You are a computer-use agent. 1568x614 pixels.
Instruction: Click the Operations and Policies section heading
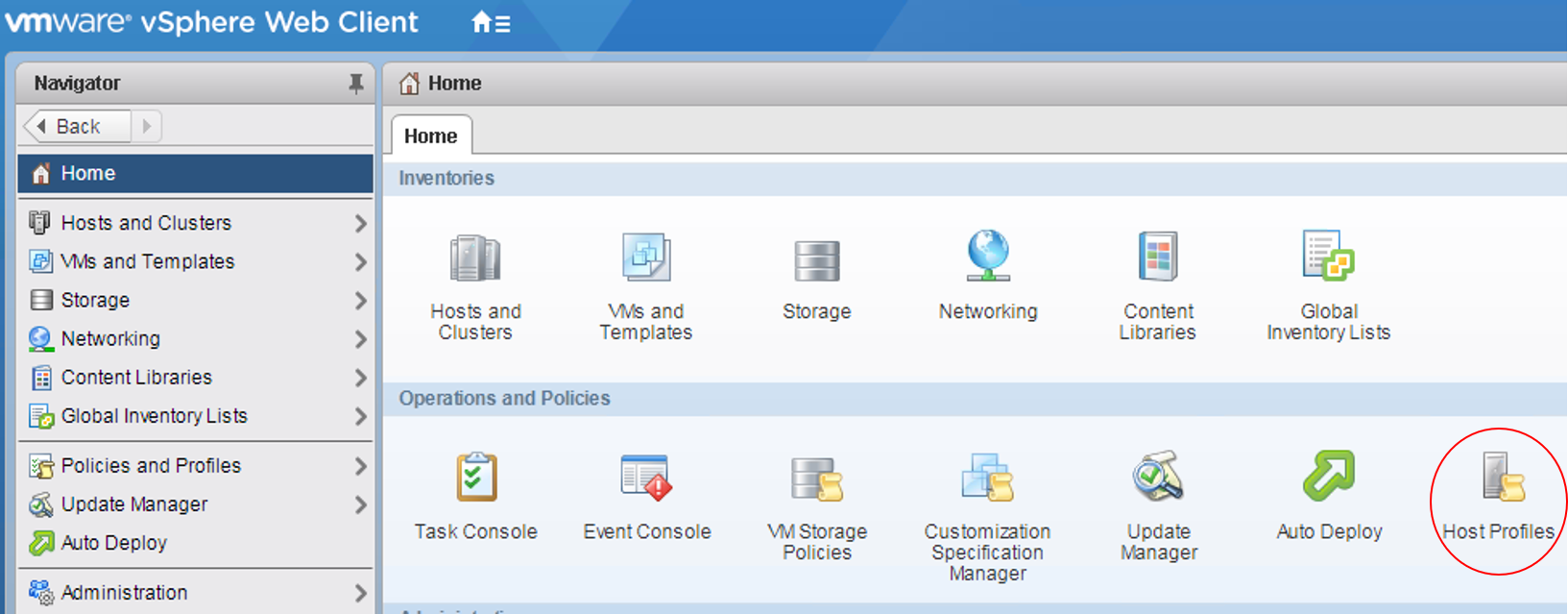pos(505,398)
